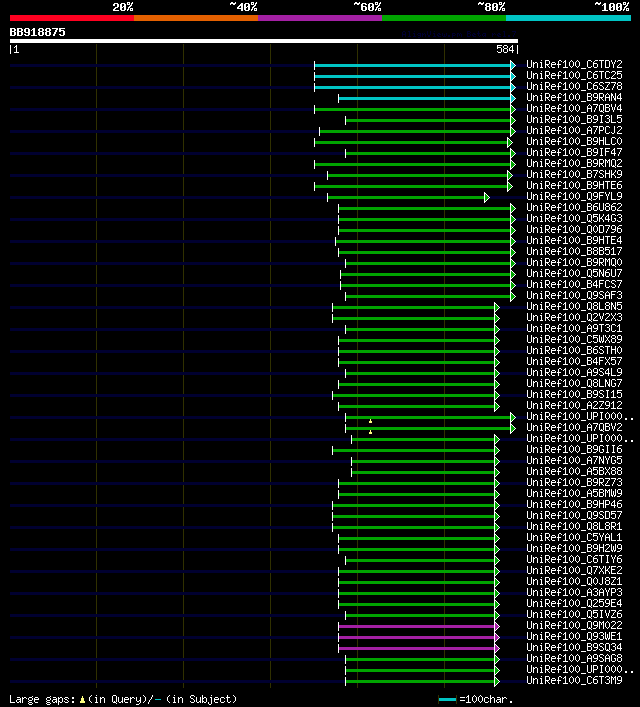Open the UniRef100_A5BX88 hit label
Image resolution: width=640 pixels, height=707 pixels.
coord(574,471)
